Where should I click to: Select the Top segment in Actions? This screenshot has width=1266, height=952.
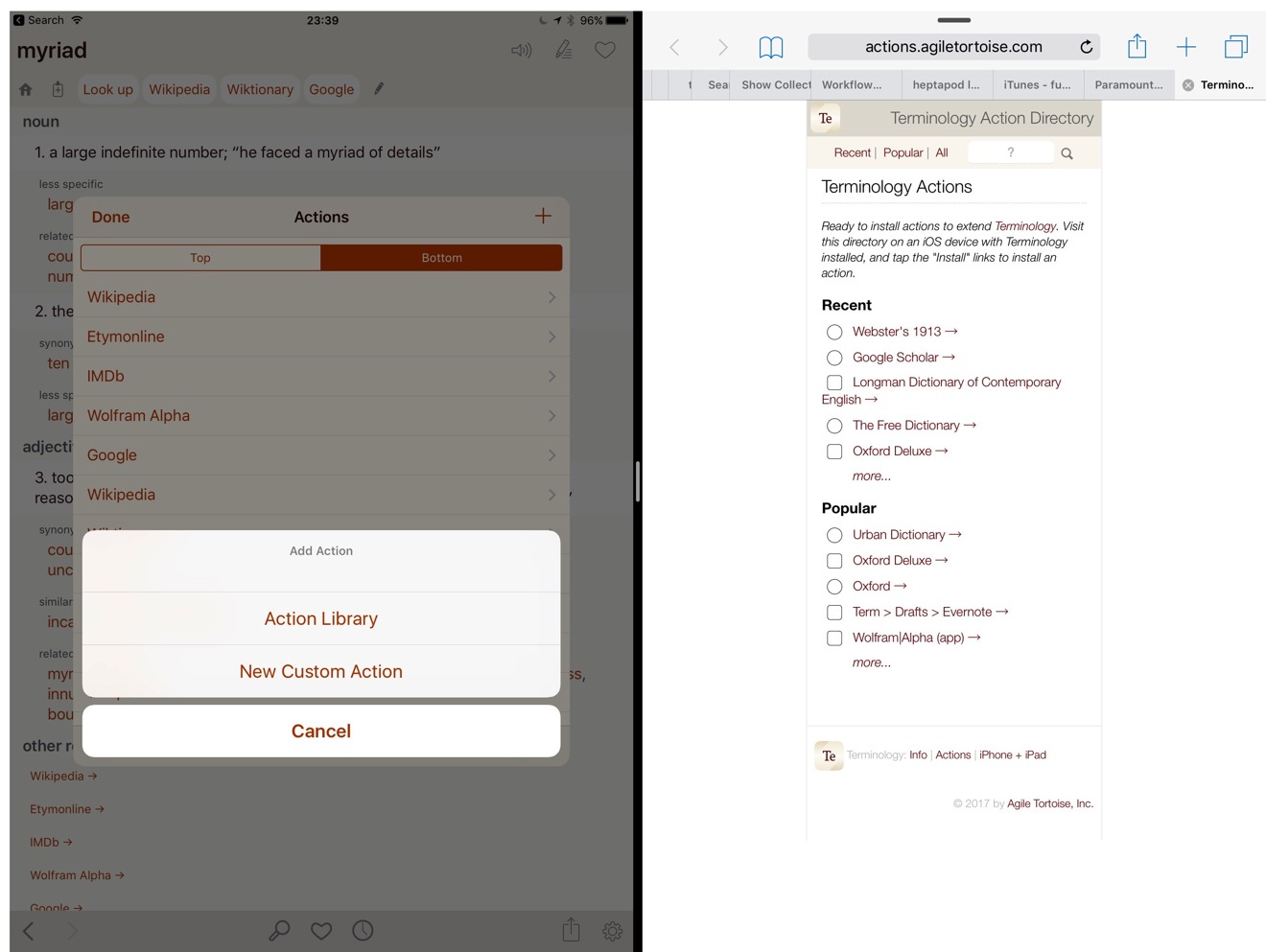pos(200,257)
